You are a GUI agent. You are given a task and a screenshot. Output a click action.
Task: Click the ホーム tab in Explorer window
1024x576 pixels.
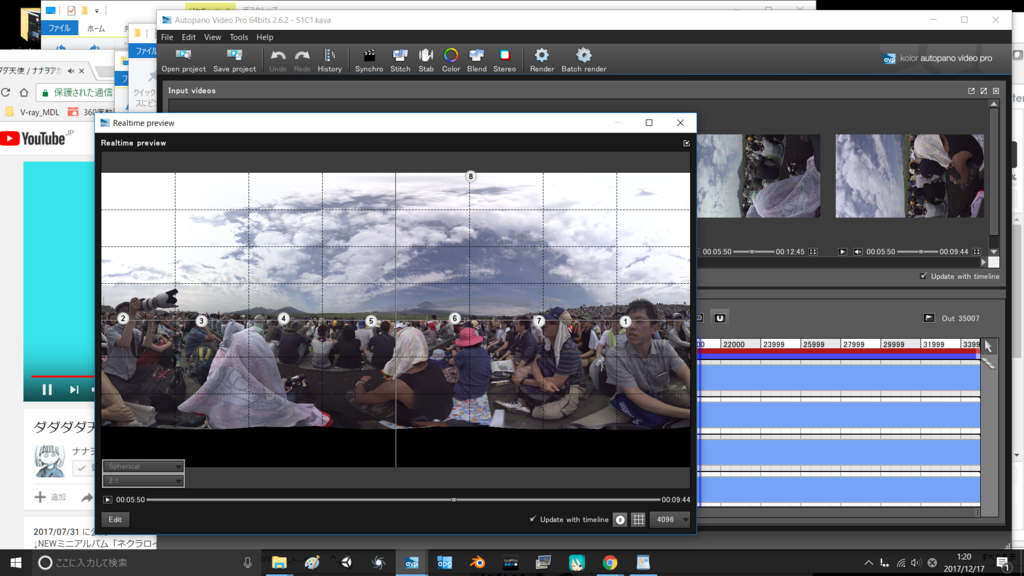pos(96,28)
